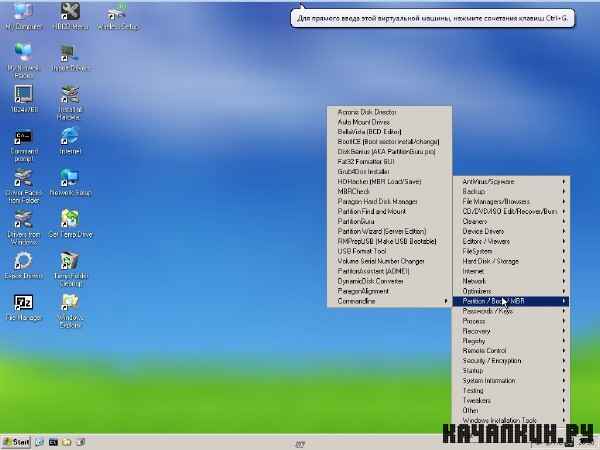Expand the Backup submenu

(x=511, y=191)
